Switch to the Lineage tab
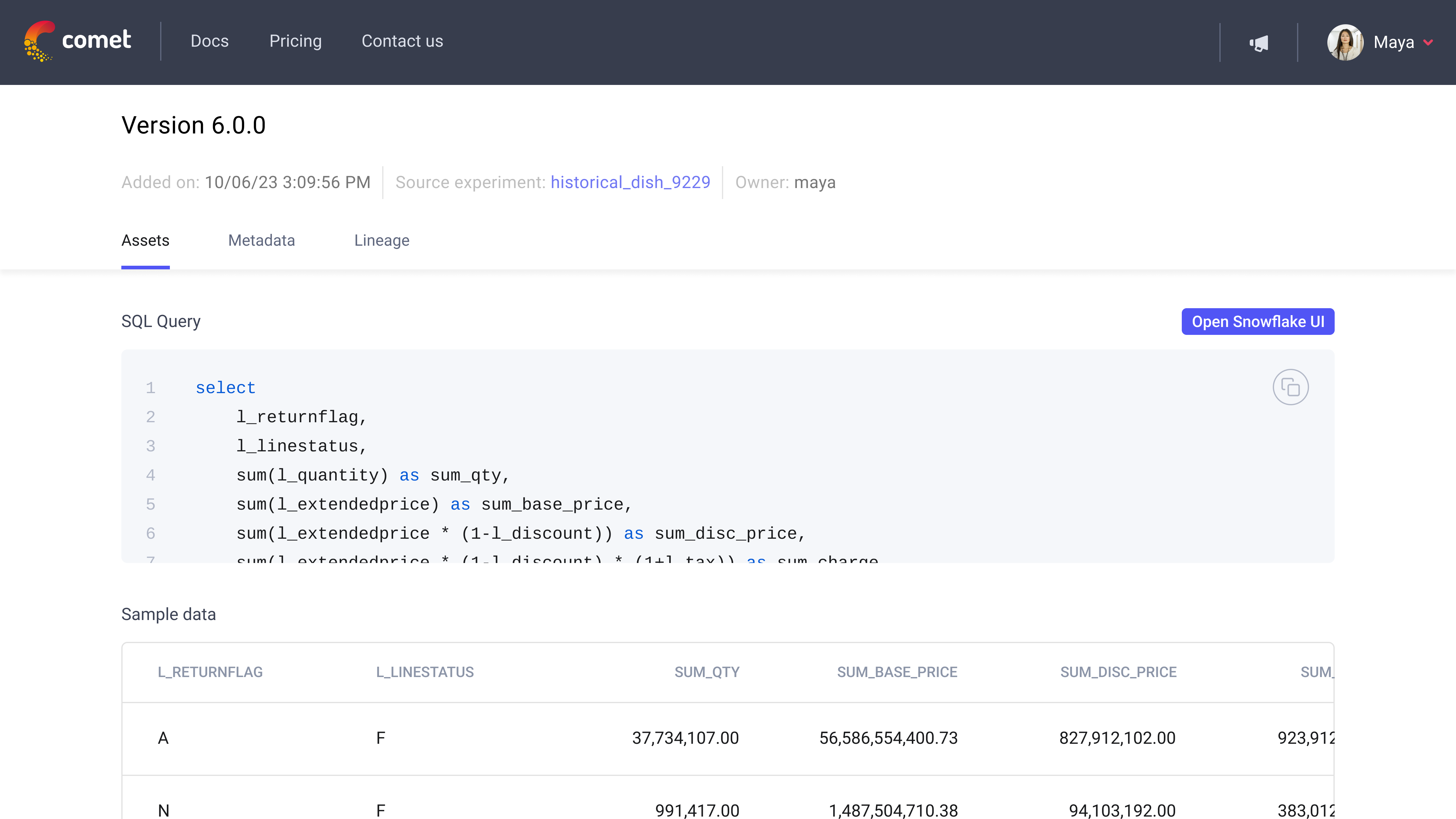The height and width of the screenshot is (819, 1456). 382,240
